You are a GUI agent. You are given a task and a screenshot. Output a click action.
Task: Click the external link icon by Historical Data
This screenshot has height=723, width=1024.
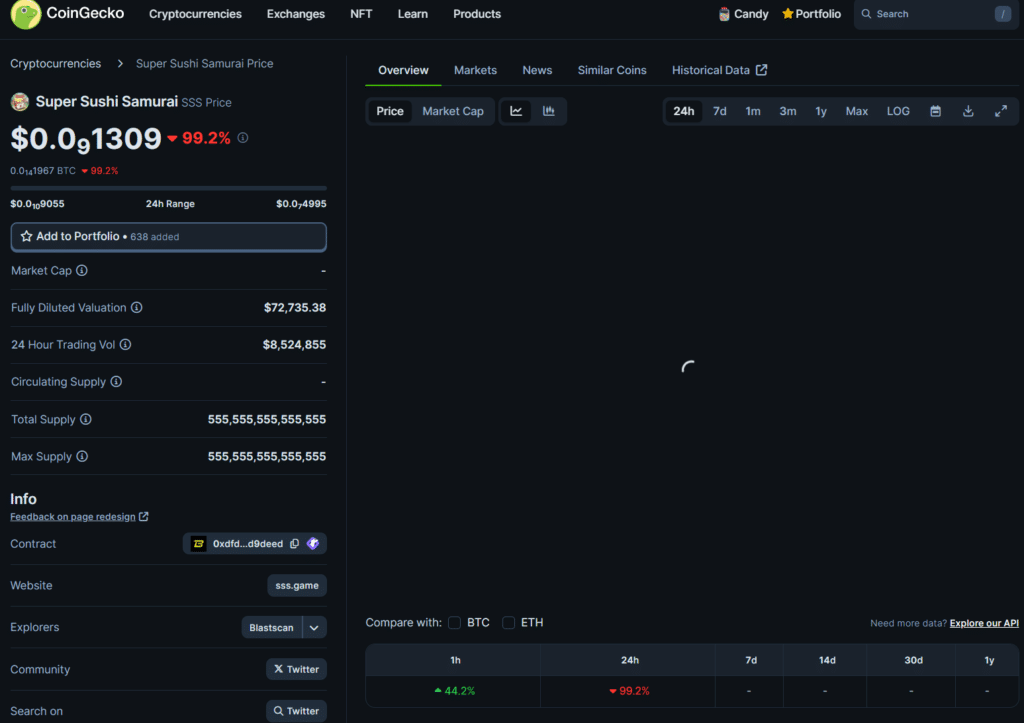[x=761, y=70]
